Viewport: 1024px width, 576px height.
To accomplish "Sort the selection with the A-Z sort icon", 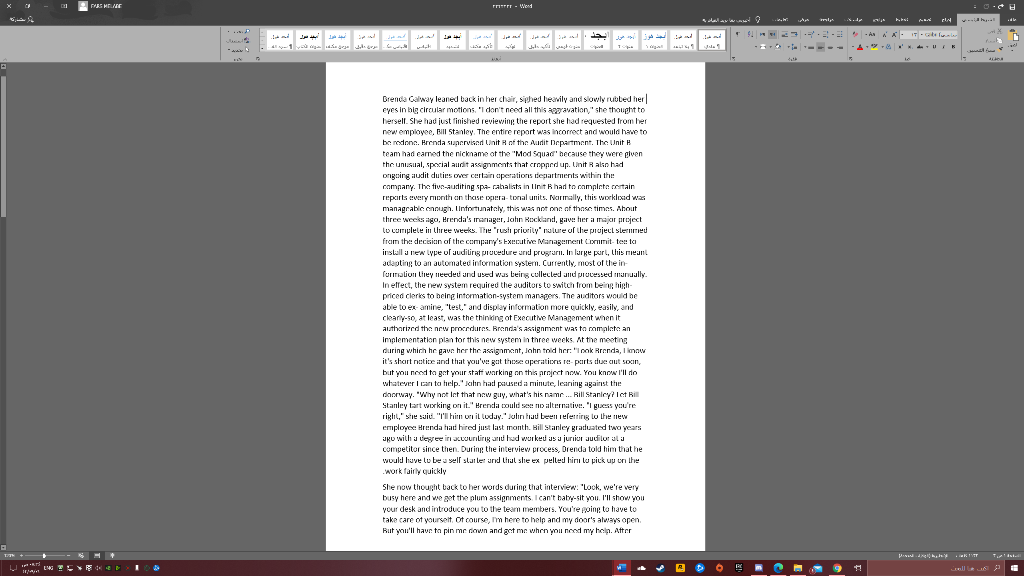I will (x=750, y=35).
